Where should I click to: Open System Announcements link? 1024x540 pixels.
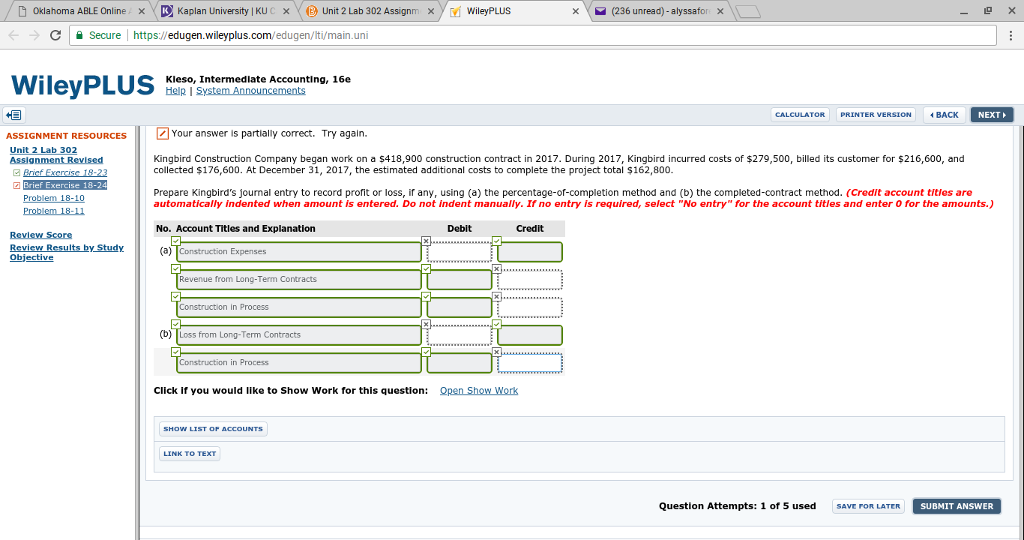tap(251, 91)
